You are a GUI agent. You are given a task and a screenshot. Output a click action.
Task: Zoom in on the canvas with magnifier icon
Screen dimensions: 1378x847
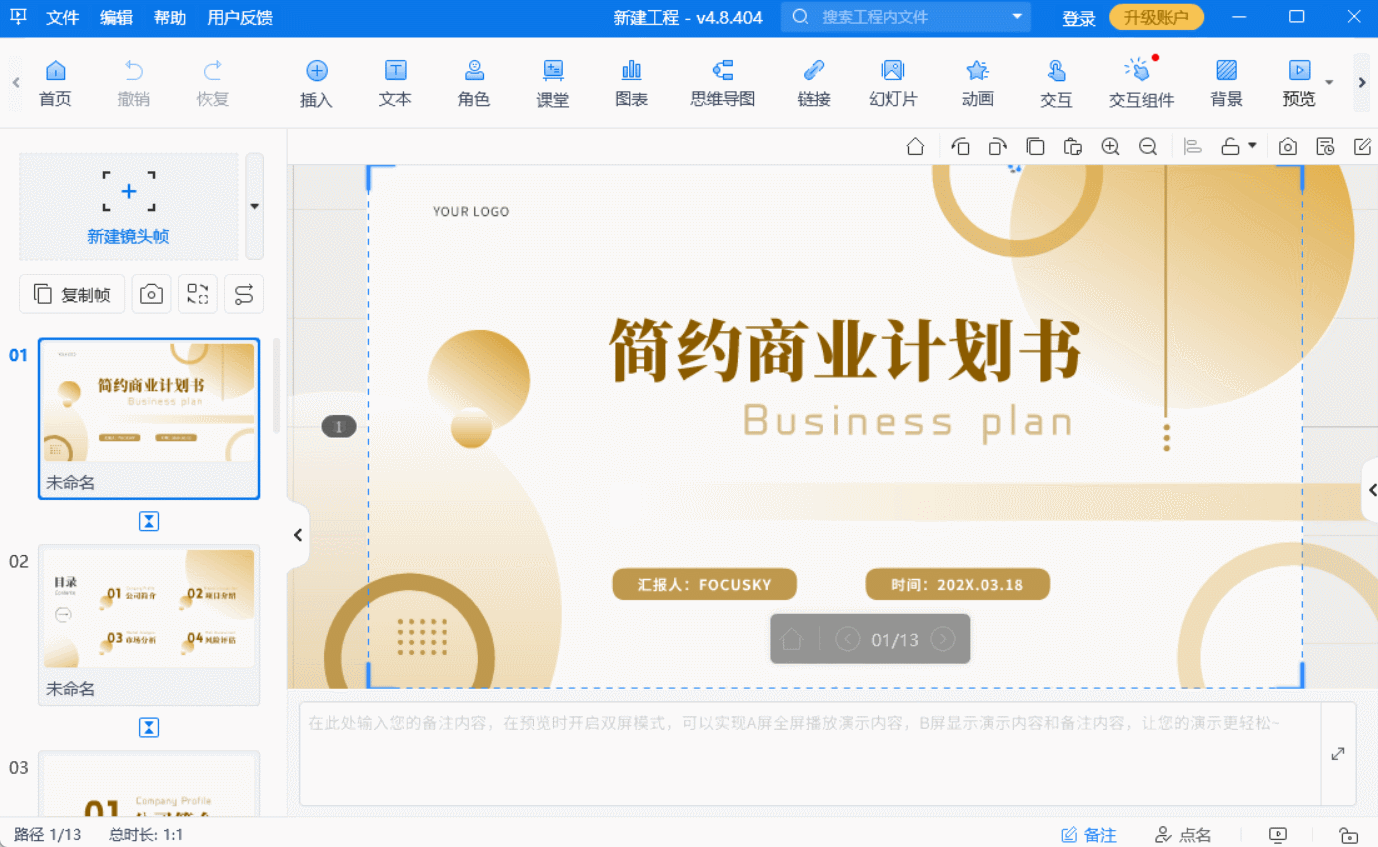click(x=1110, y=146)
